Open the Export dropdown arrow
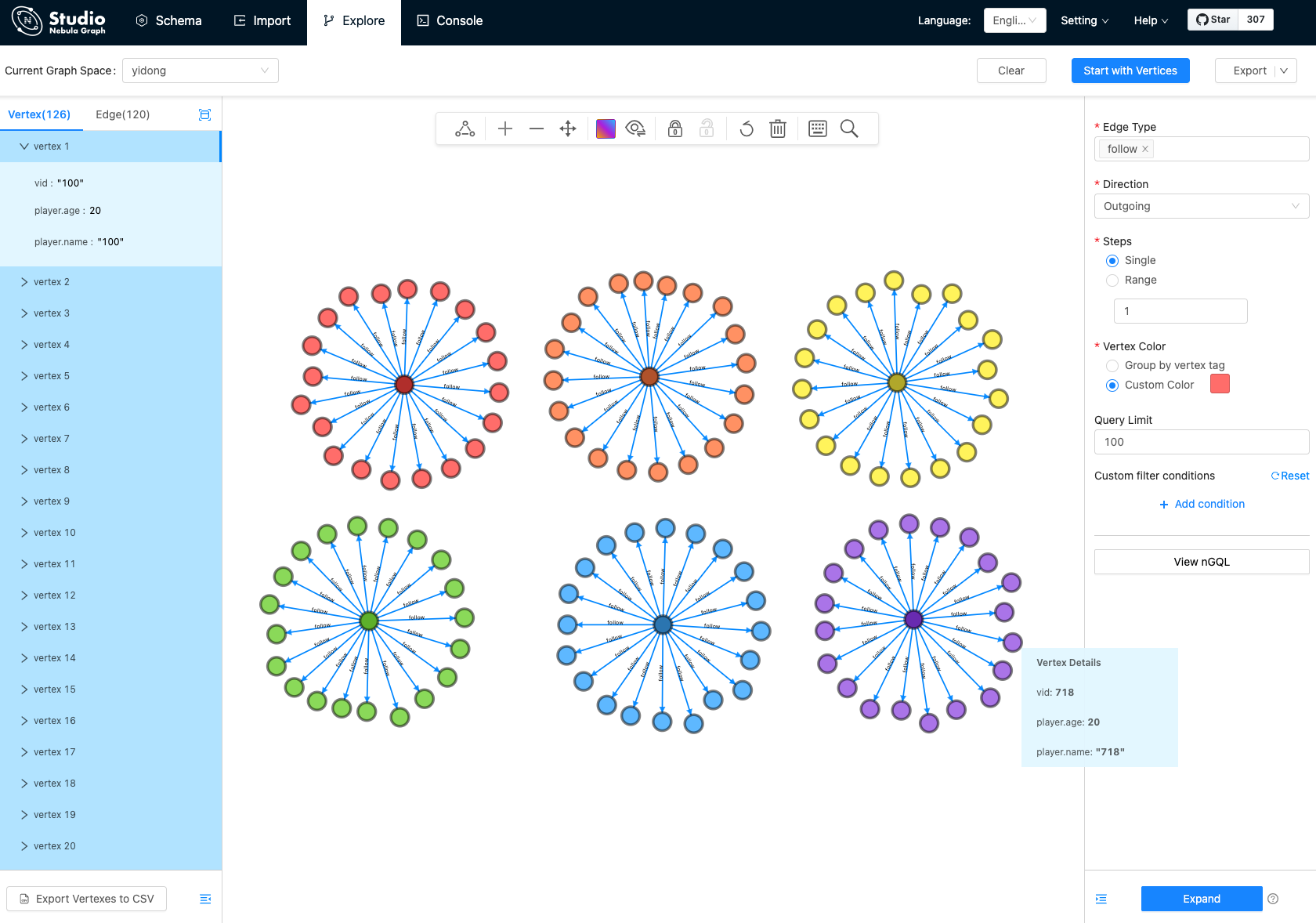The width and height of the screenshot is (1316, 923). point(1284,71)
